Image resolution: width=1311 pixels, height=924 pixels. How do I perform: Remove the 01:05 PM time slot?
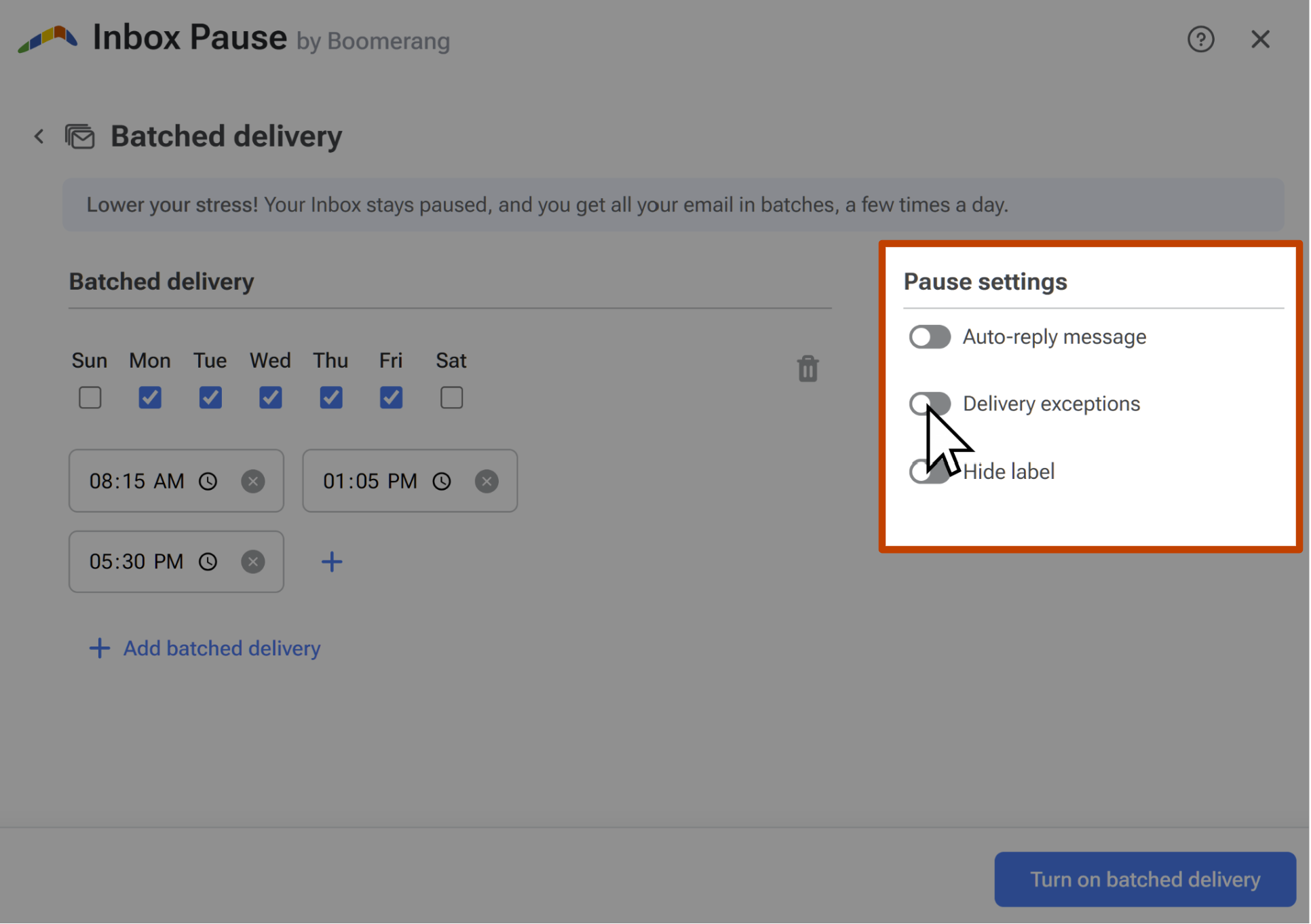tap(488, 481)
